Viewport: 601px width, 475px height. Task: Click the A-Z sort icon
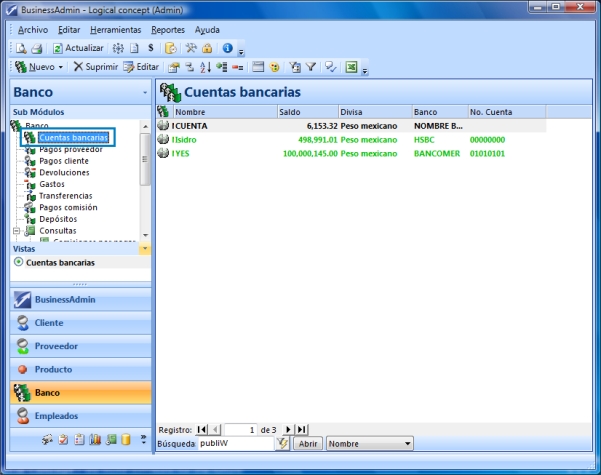point(206,67)
